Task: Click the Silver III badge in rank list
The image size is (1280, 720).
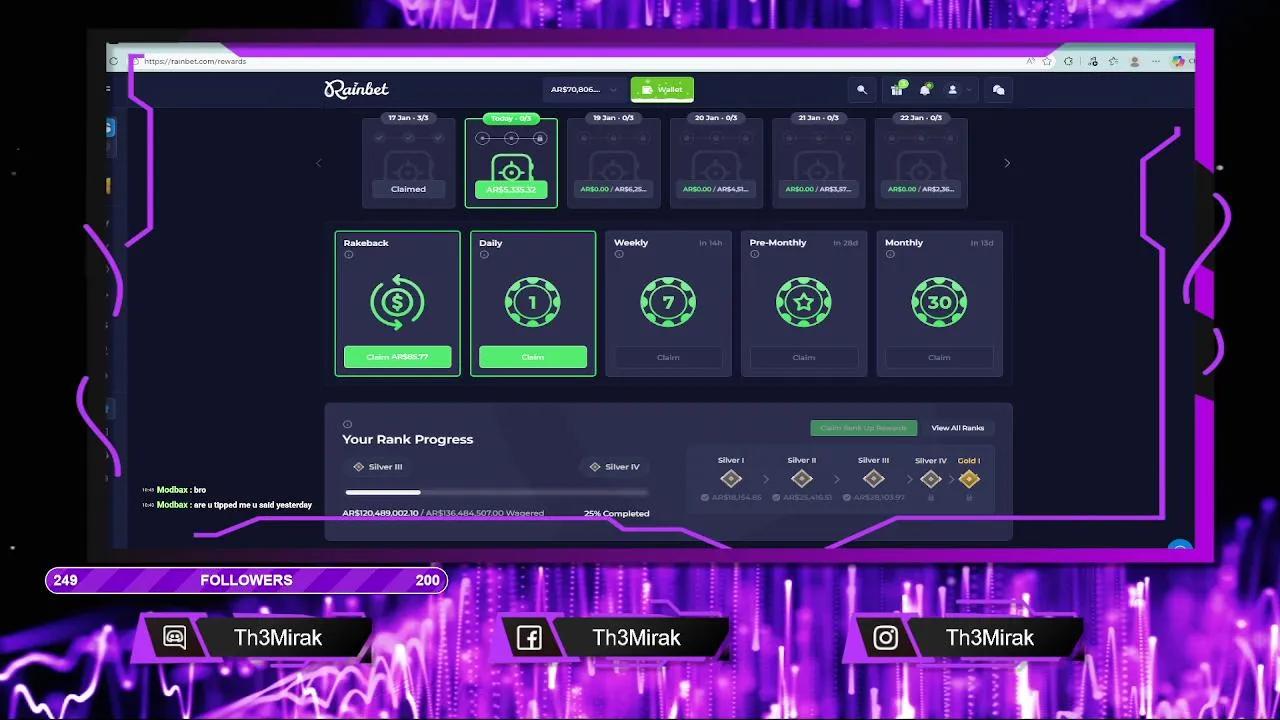Action: [873, 479]
